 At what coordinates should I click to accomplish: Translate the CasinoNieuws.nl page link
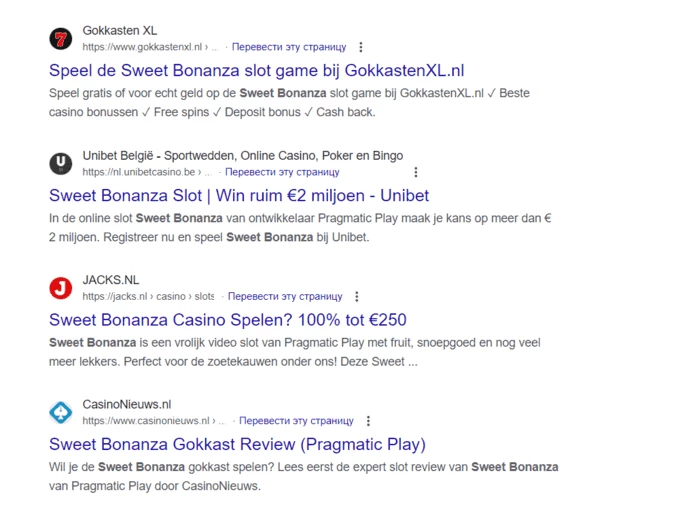[x=296, y=421]
